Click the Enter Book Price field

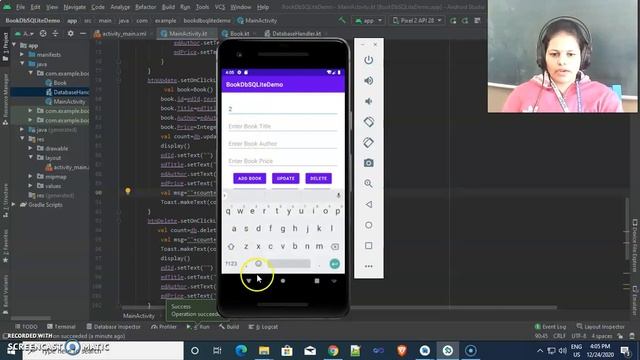coord(282,161)
